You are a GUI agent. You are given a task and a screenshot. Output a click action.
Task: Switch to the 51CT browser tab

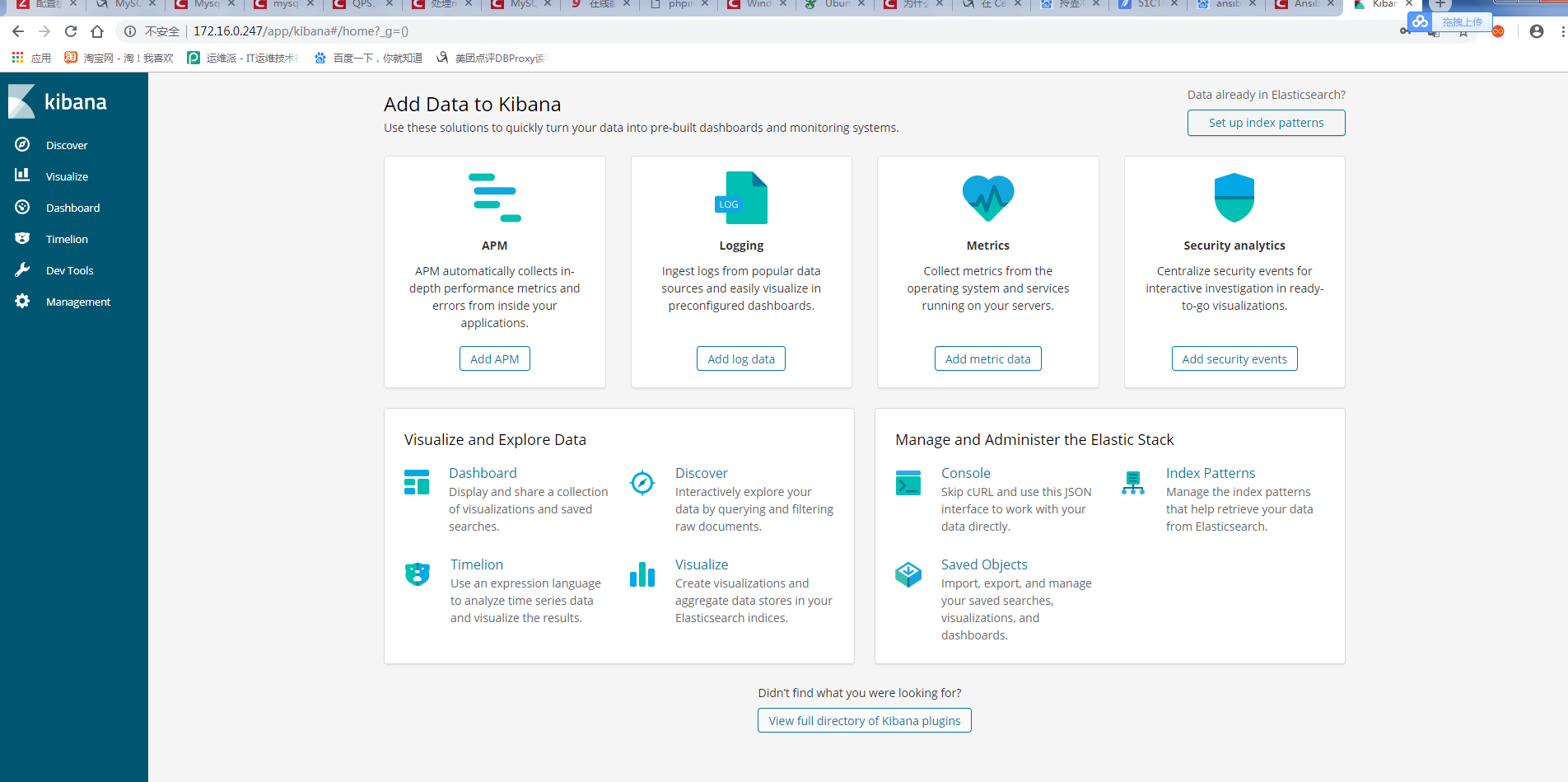click(1149, 4)
